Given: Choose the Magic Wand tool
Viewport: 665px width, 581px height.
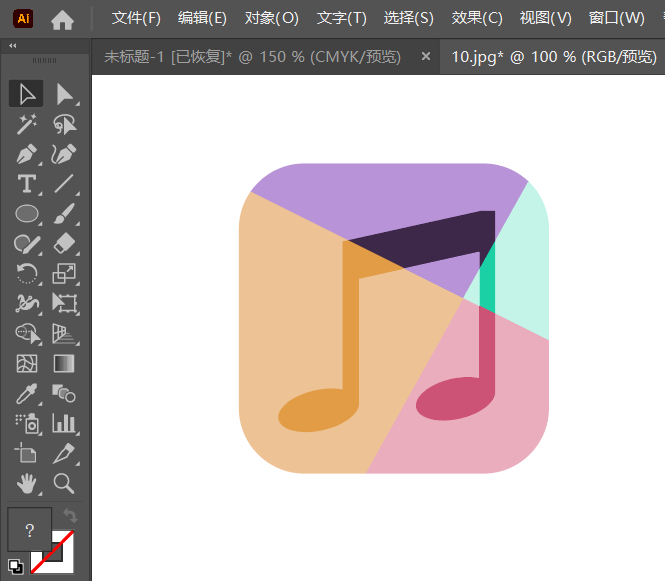Looking at the screenshot, I should point(27,124).
